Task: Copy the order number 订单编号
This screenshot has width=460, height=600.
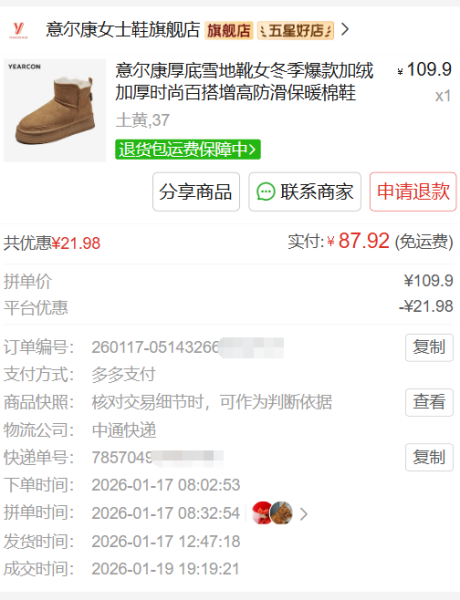Action: click(x=429, y=347)
